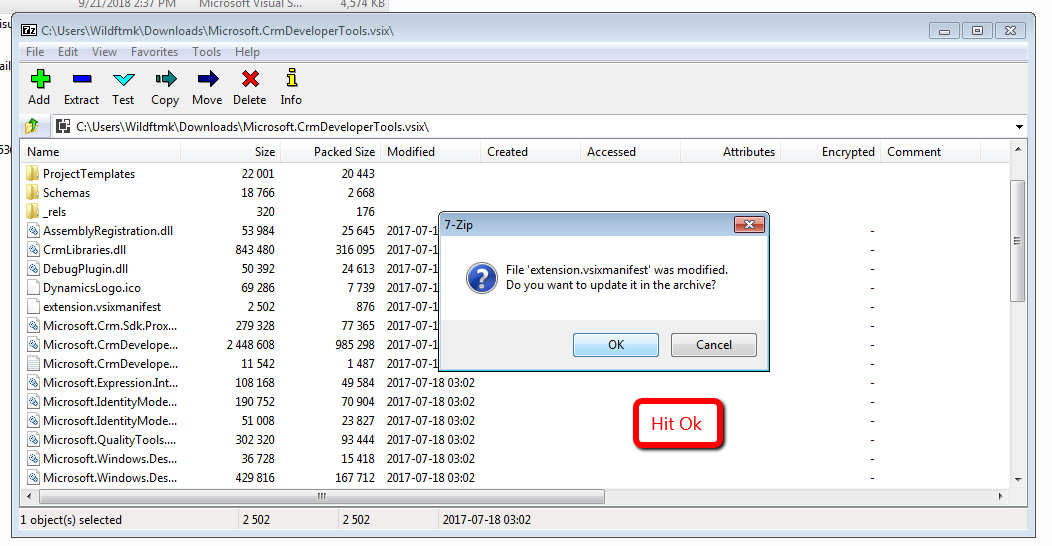Click the Test toolbar icon
This screenshot has height=546, width=1052.
coord(123,80)
